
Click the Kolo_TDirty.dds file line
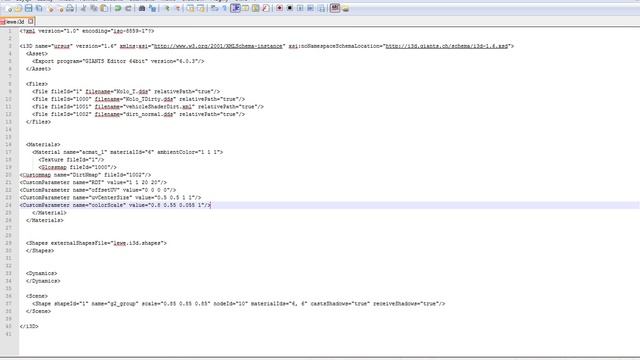(138, 99)
